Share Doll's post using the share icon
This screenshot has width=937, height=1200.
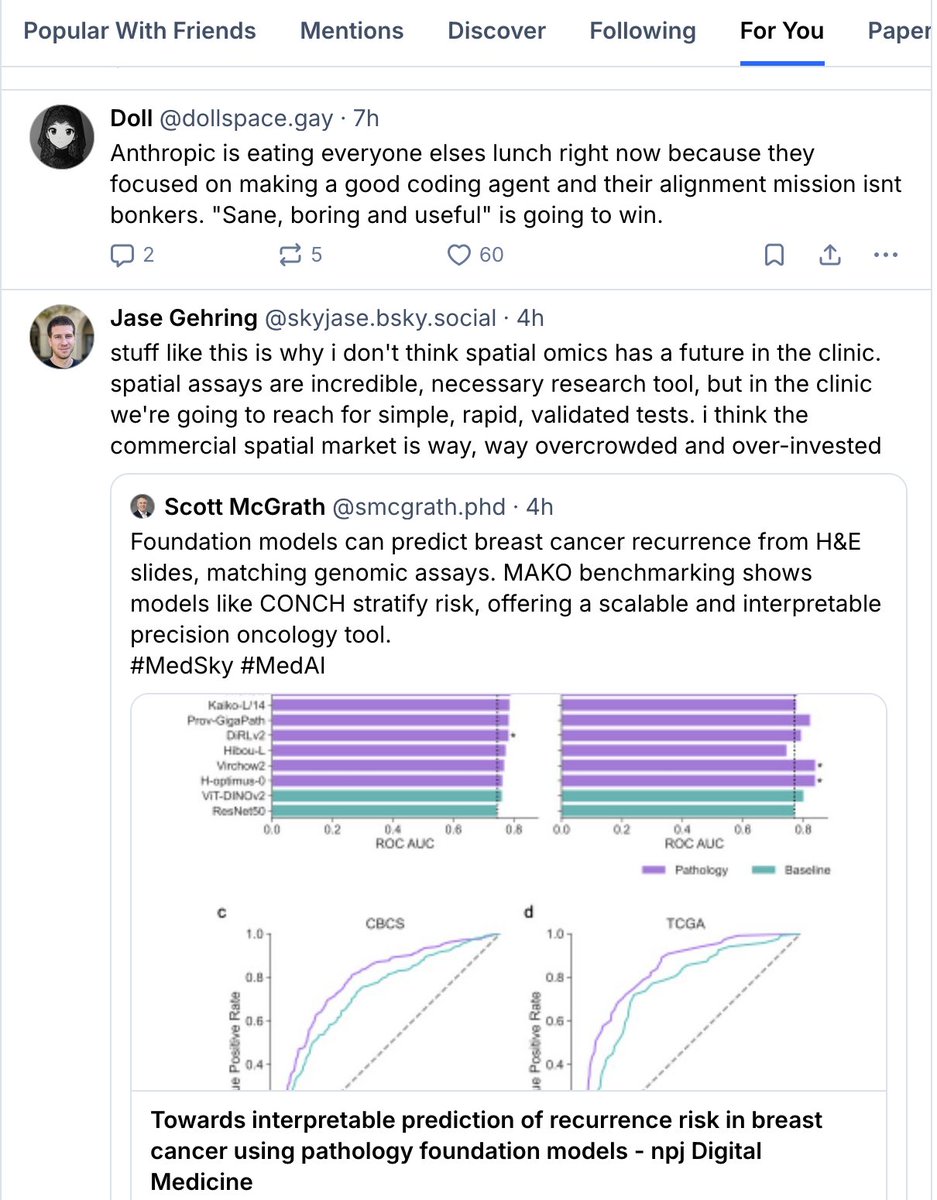pos(830,256)
